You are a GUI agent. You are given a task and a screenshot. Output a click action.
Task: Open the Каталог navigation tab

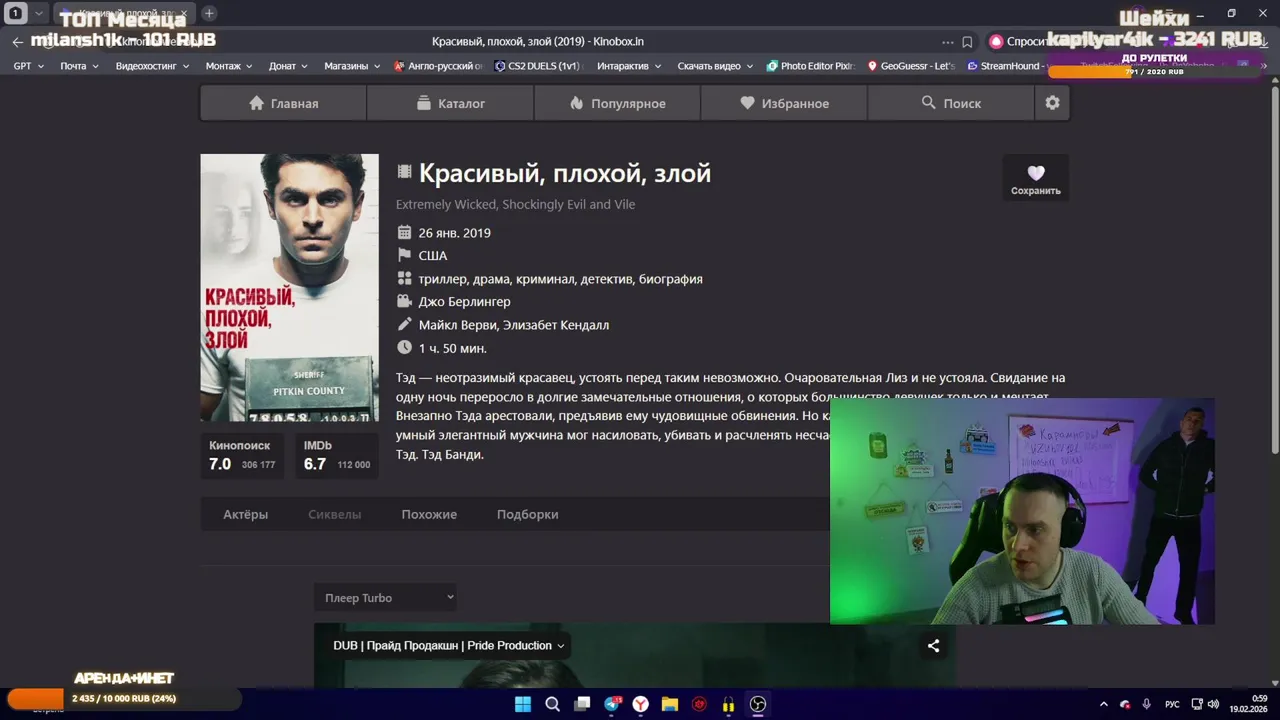[x=450, y=103]
